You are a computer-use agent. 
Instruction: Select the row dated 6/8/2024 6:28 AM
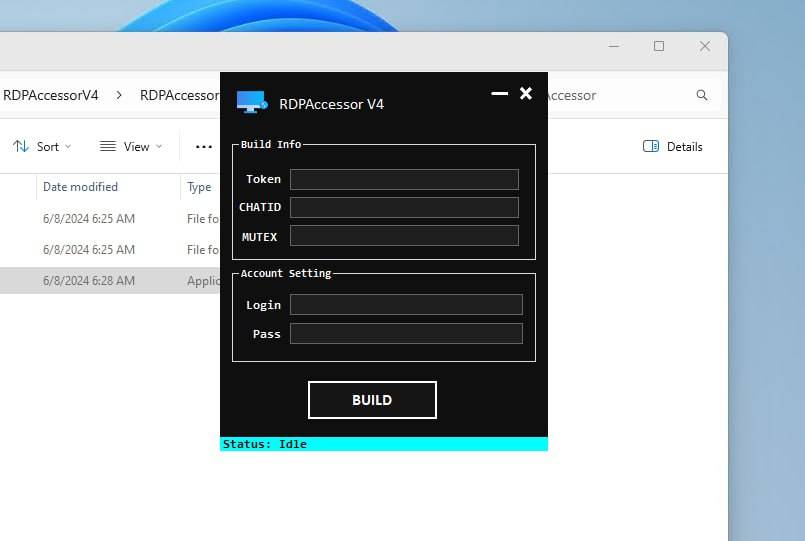click(110, 281)
